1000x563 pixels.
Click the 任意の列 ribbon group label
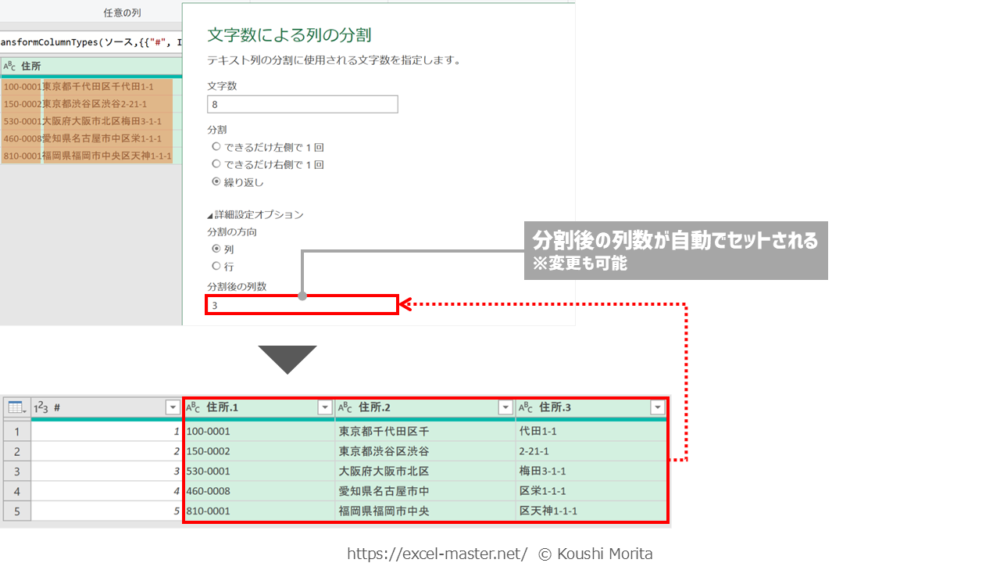pyautogui.click(x=122, y=13)
